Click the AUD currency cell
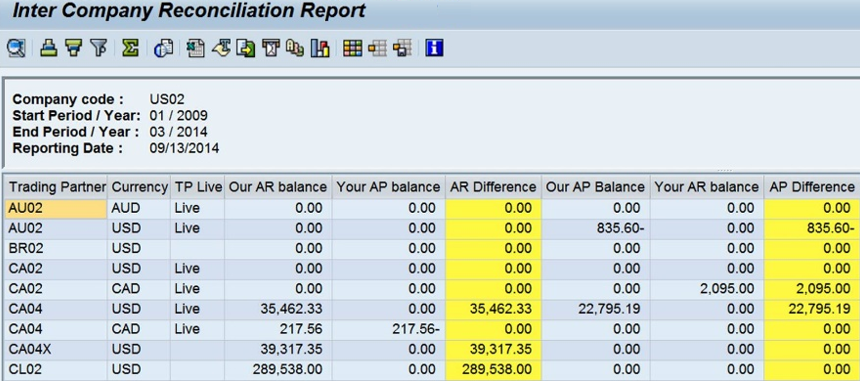The width and height of the screenshot is (860, 382). coord(139,209)
